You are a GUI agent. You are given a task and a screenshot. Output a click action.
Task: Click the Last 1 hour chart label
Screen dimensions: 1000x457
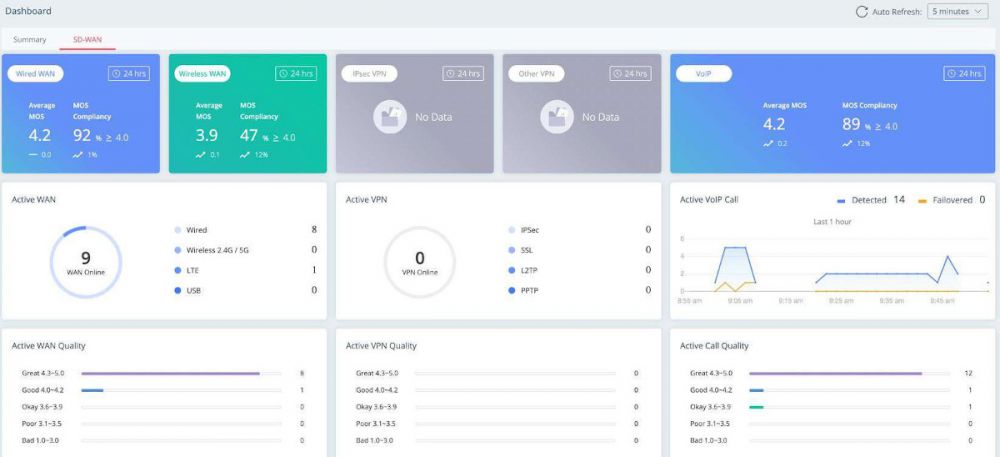tap(832, 222)
